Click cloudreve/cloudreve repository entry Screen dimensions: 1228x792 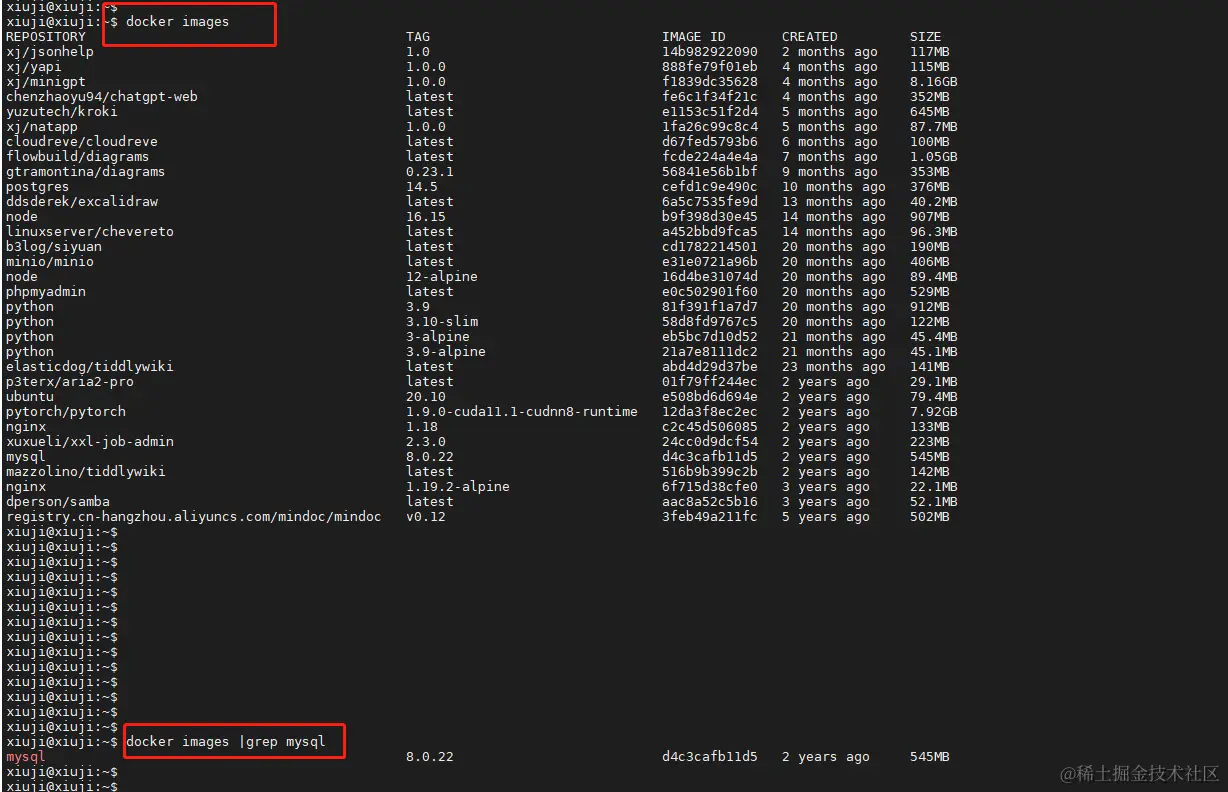click(82, 141)
